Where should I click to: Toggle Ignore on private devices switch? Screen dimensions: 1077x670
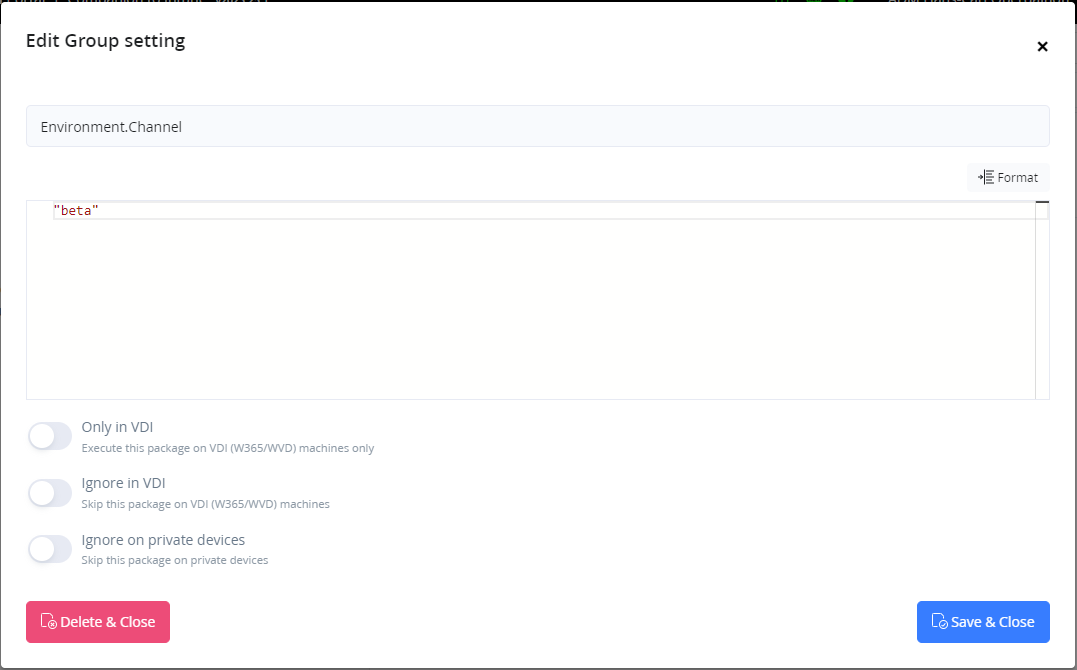coord(50,549)
